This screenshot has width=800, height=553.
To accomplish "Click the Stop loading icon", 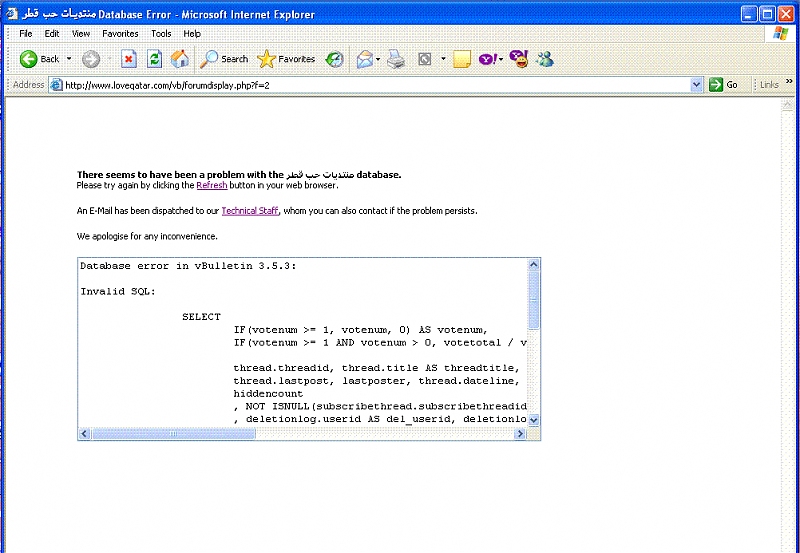I will tap(129, 59).
